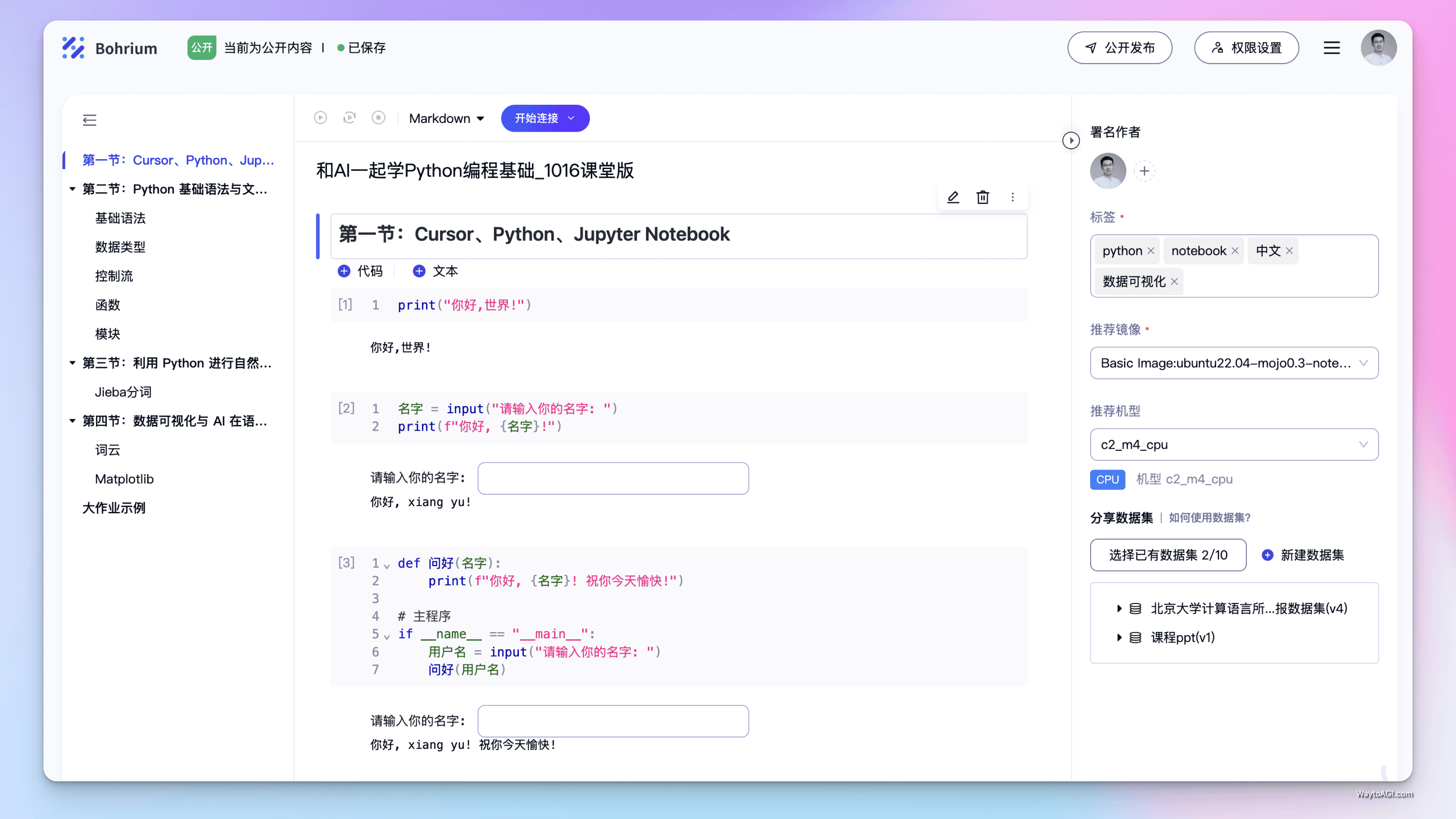Image resolution: width=1456 pixels, height=819 pixels.
Task: Click the database icon beside 北京大学计算语言所
Action: [1135, 608]
